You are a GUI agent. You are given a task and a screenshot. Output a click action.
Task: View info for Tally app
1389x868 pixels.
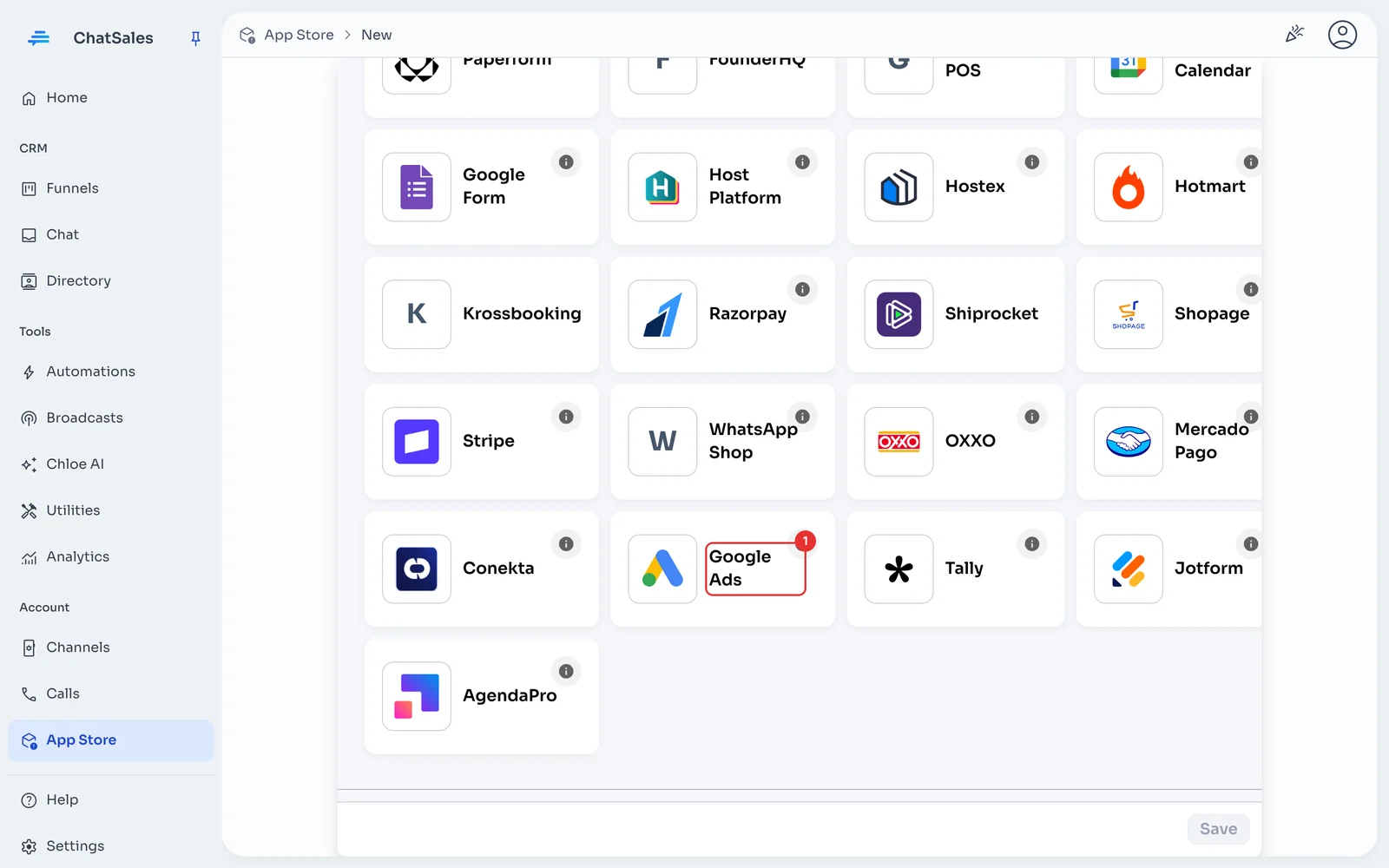pyautogui.click(x=1031, y=544)
